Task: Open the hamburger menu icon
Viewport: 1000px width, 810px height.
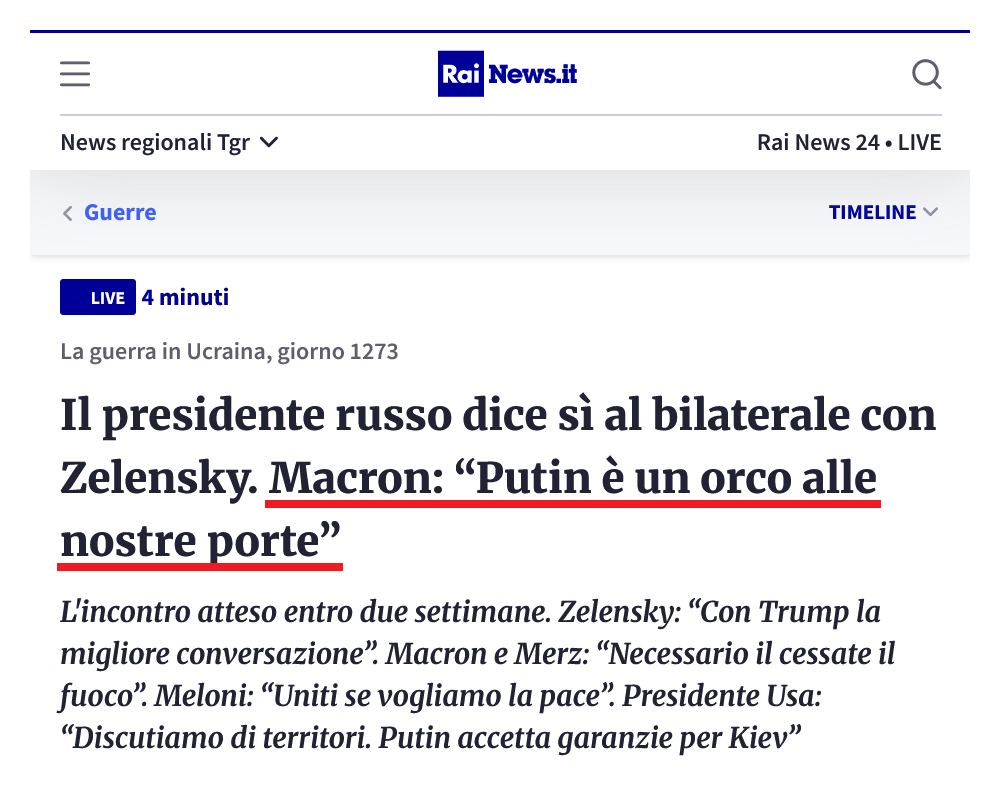Action: point(75,74)
